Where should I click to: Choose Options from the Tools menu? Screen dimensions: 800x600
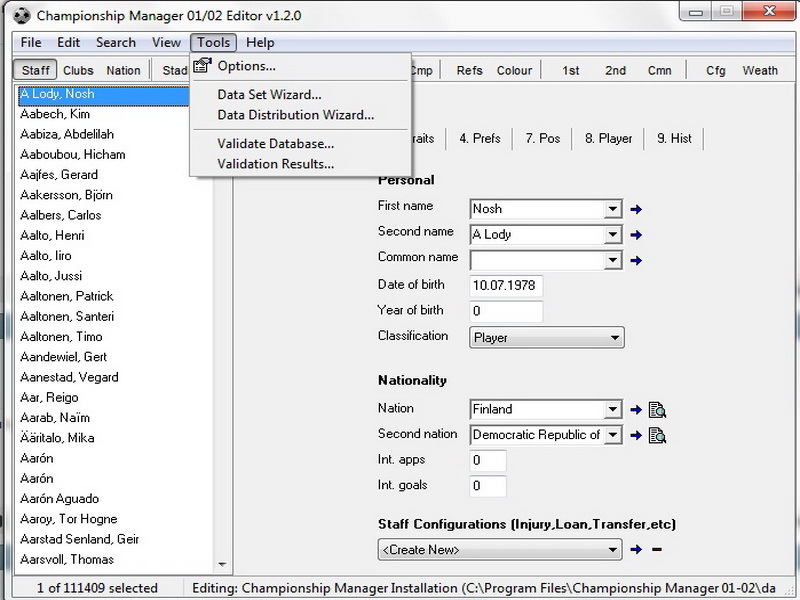tap(300, 66)
